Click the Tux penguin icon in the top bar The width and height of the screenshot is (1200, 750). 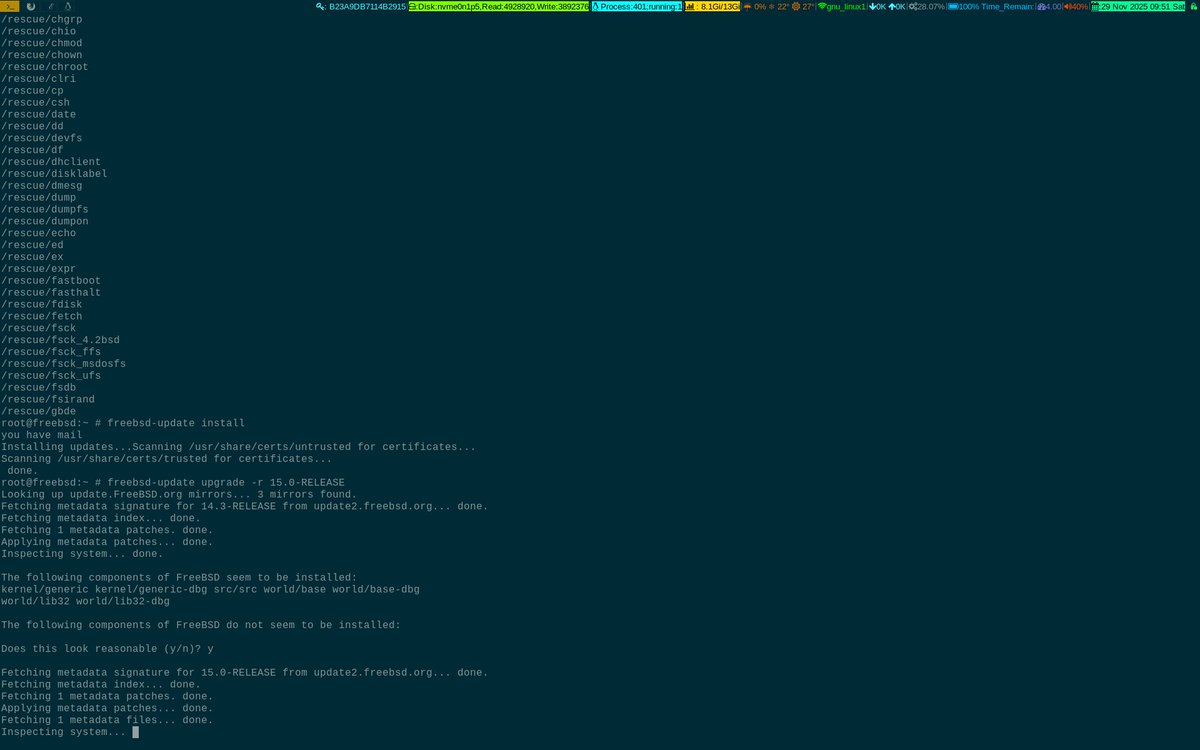tap(68, 6)
